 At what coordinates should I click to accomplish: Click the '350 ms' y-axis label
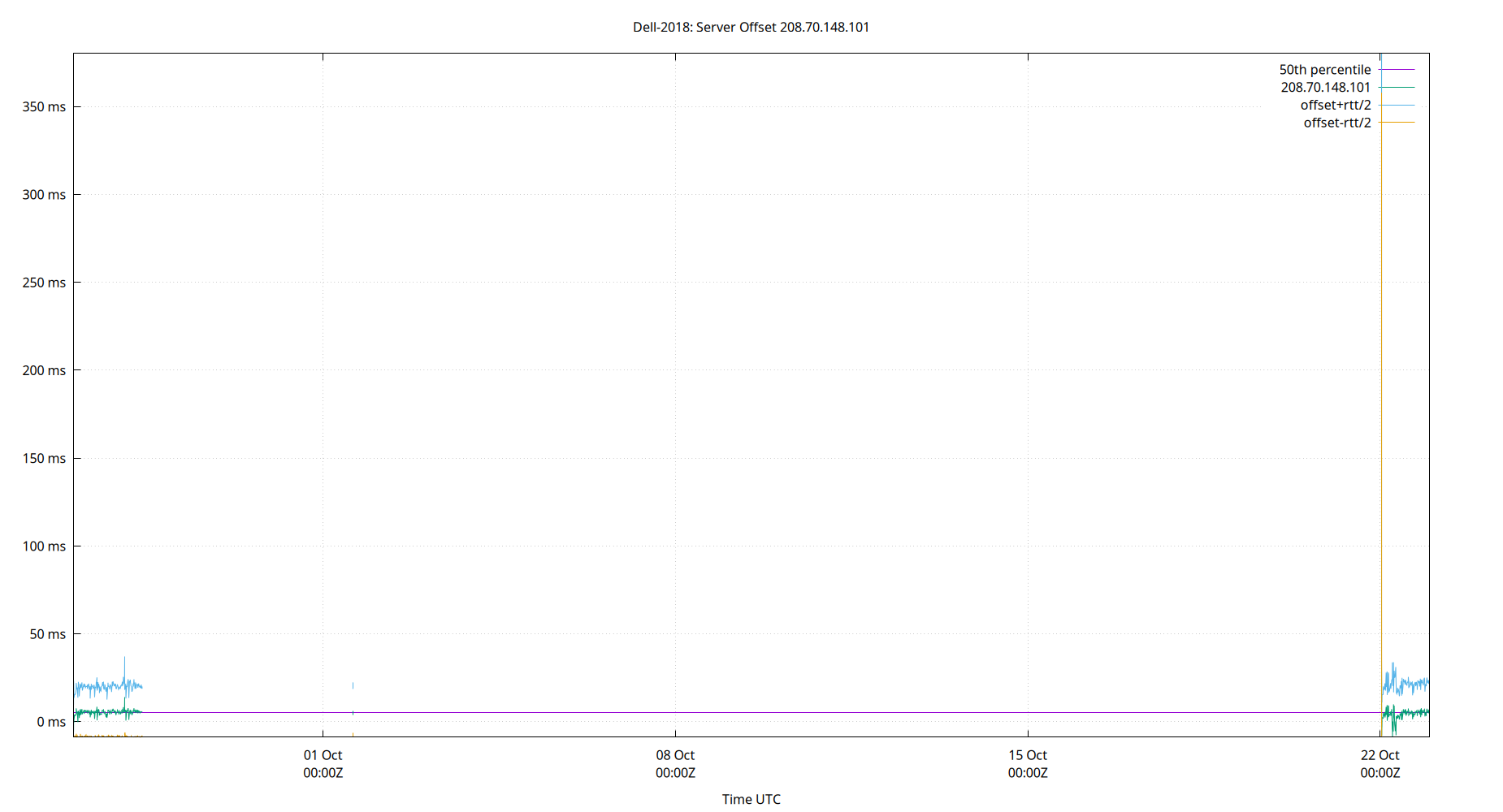[x=44, y=106]
